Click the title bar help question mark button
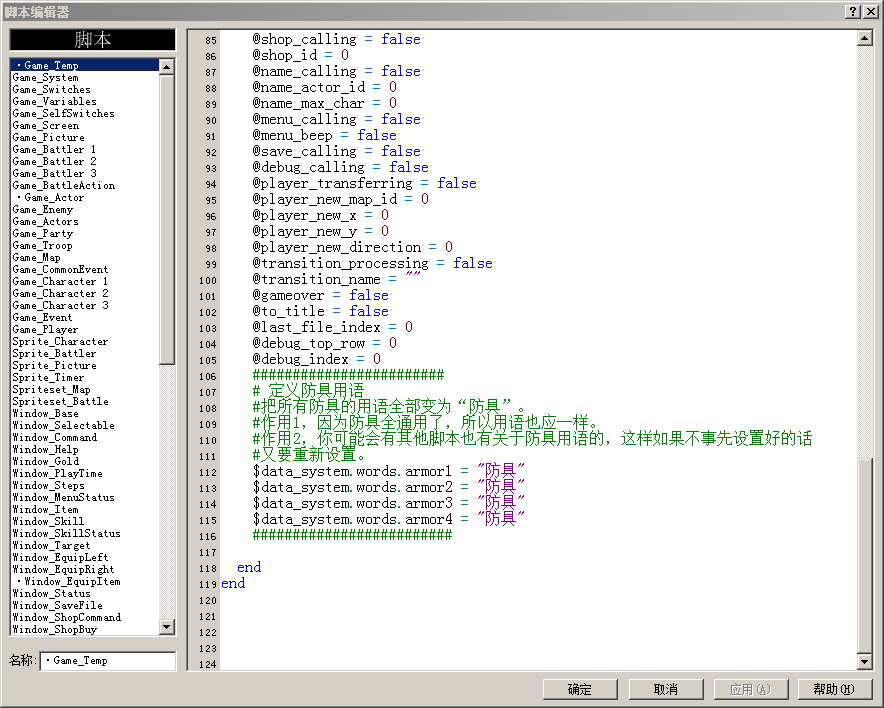This screenshot has width=884, height=708. click(x=853, y=11)
